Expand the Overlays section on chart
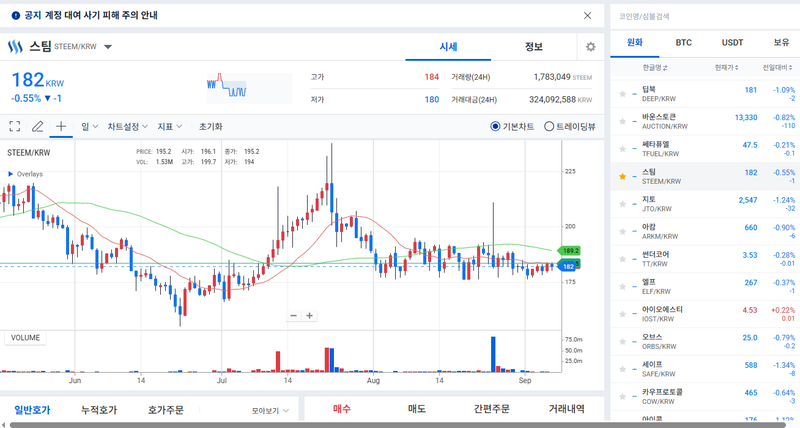 point(25,174)
